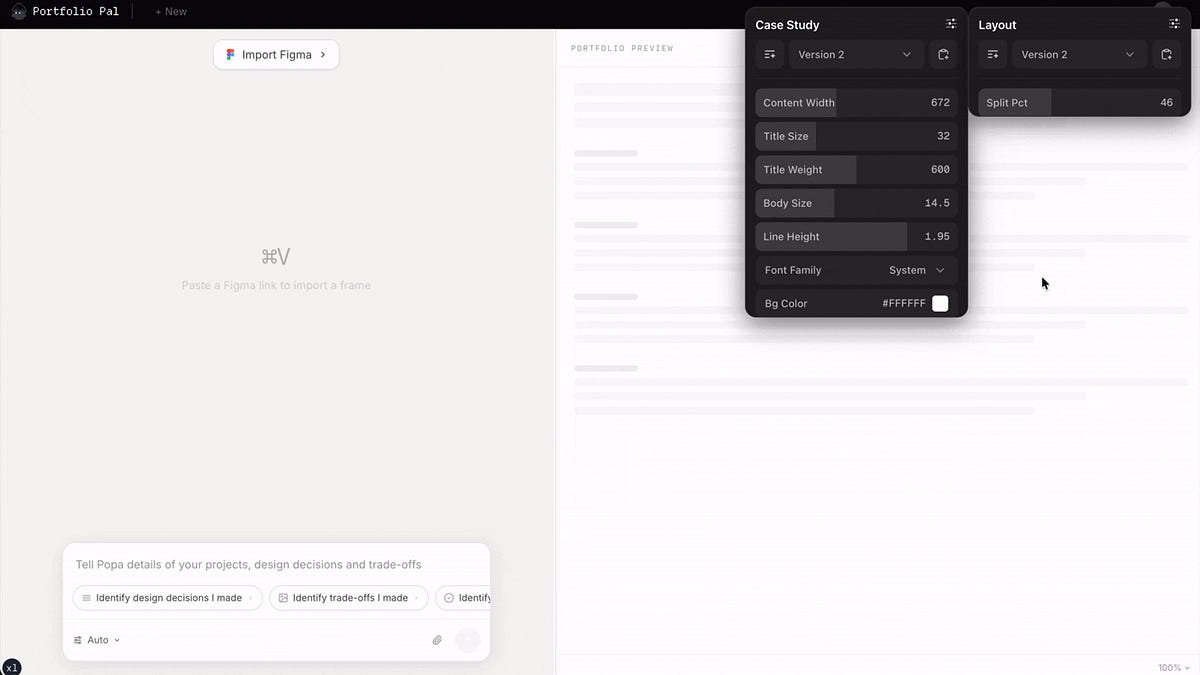Click the partially visible third Identify suggestion
1200x675 pixels.
[463, 598]
